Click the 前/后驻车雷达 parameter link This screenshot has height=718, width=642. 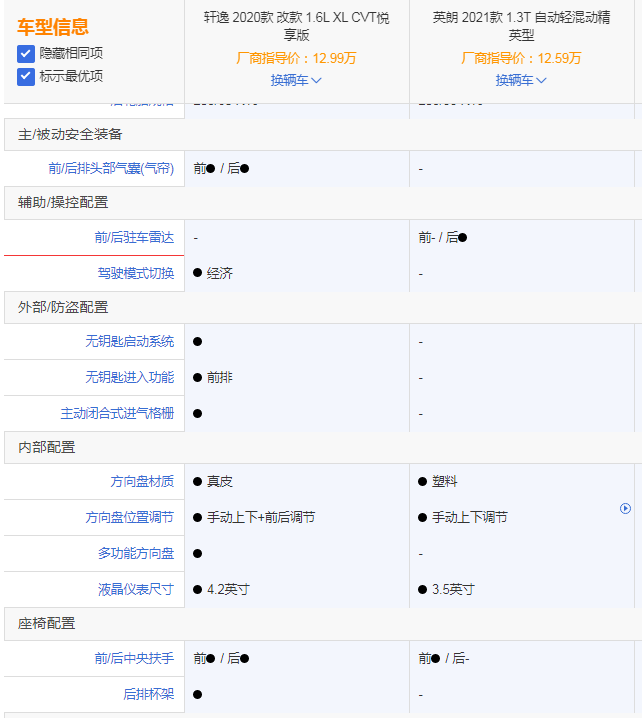[134, 237]
